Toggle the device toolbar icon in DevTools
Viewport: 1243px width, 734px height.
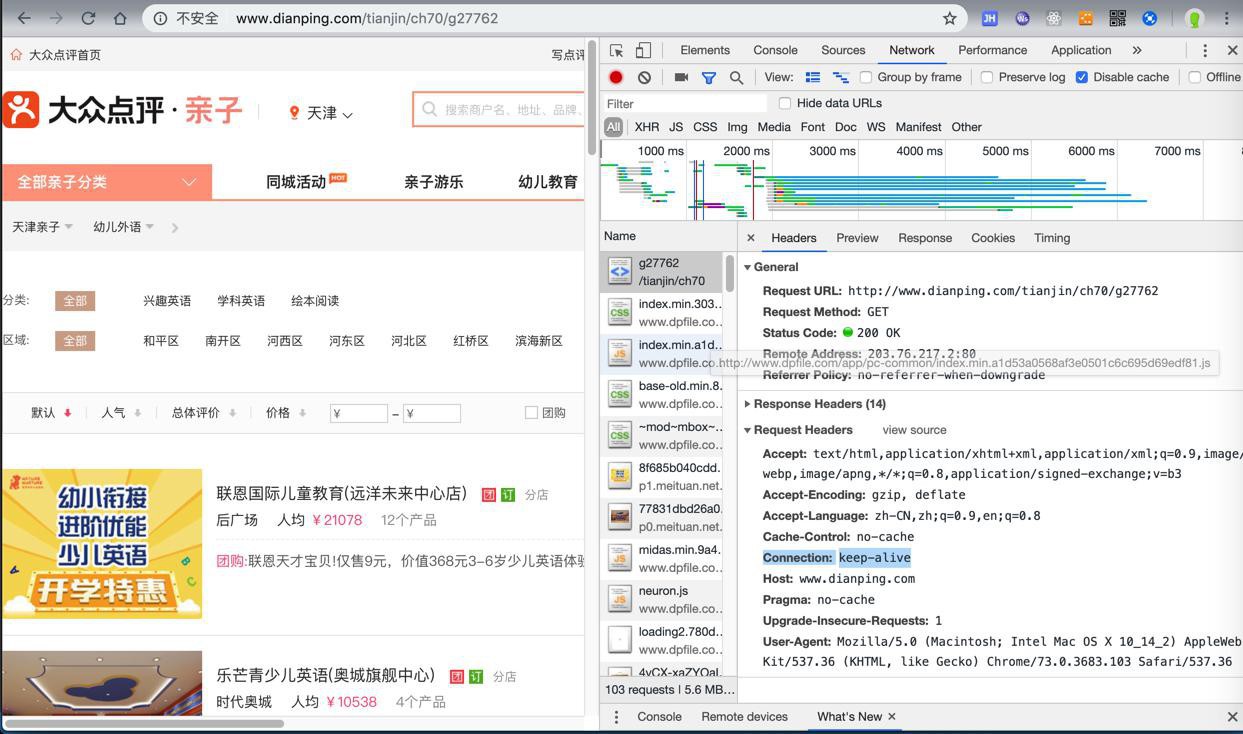(x=643, y=50)
